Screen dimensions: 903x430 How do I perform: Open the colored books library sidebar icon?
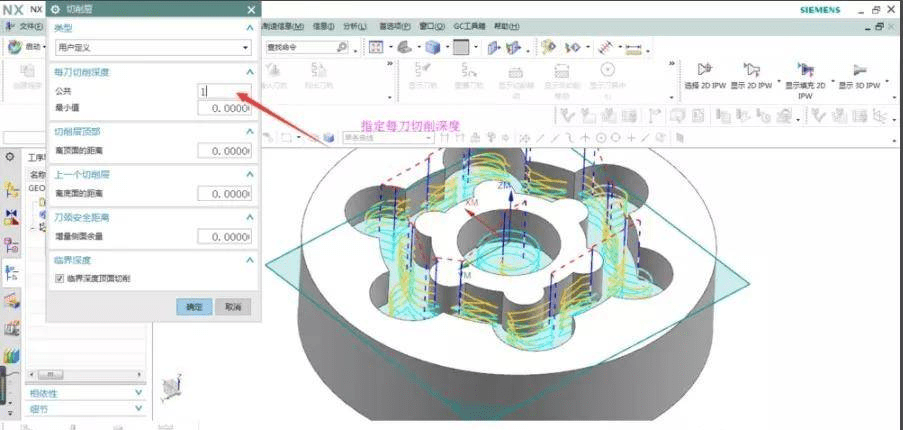coord(11,356)
